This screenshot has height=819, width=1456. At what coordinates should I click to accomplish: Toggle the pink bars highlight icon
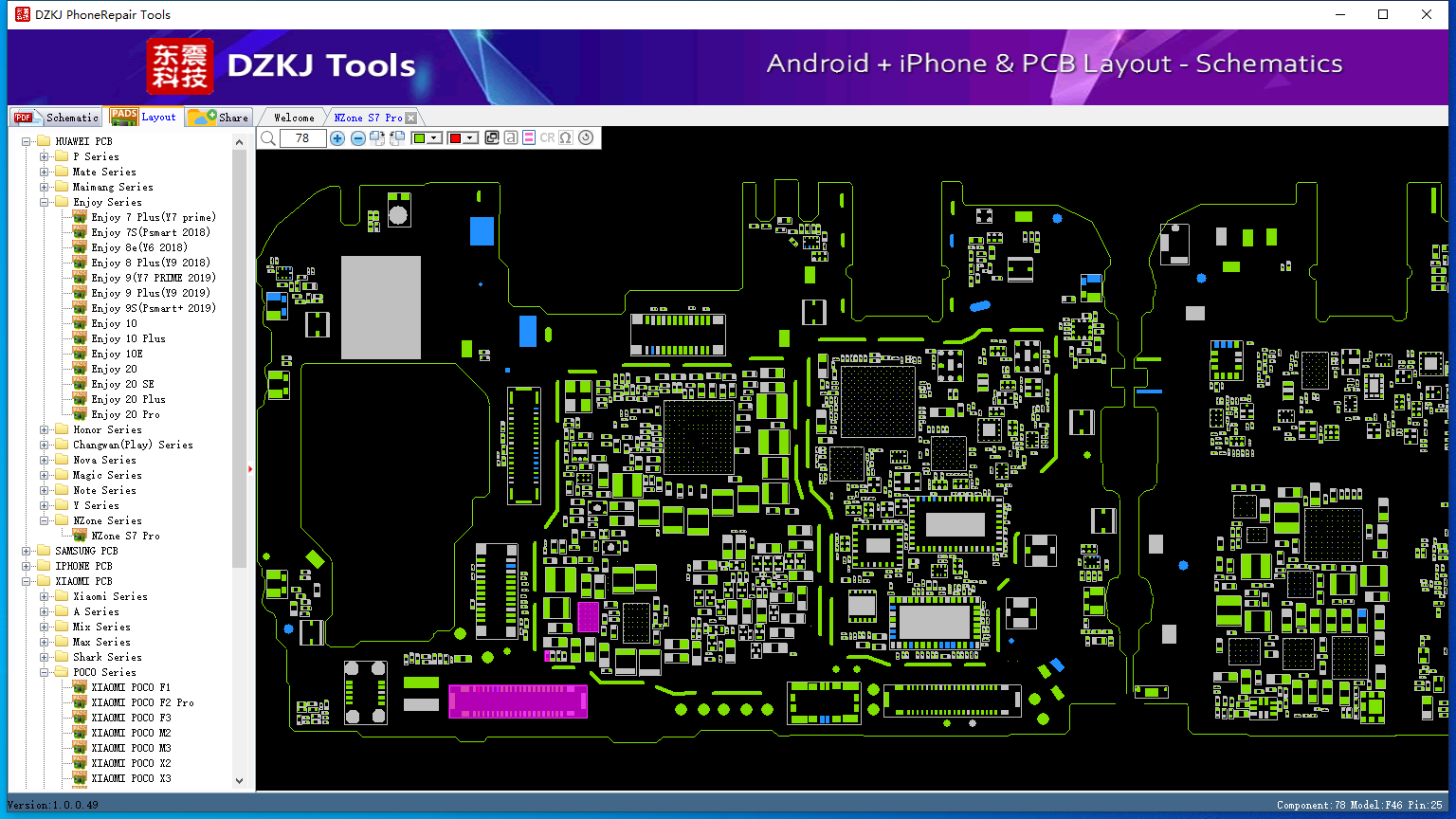[529, 138]
